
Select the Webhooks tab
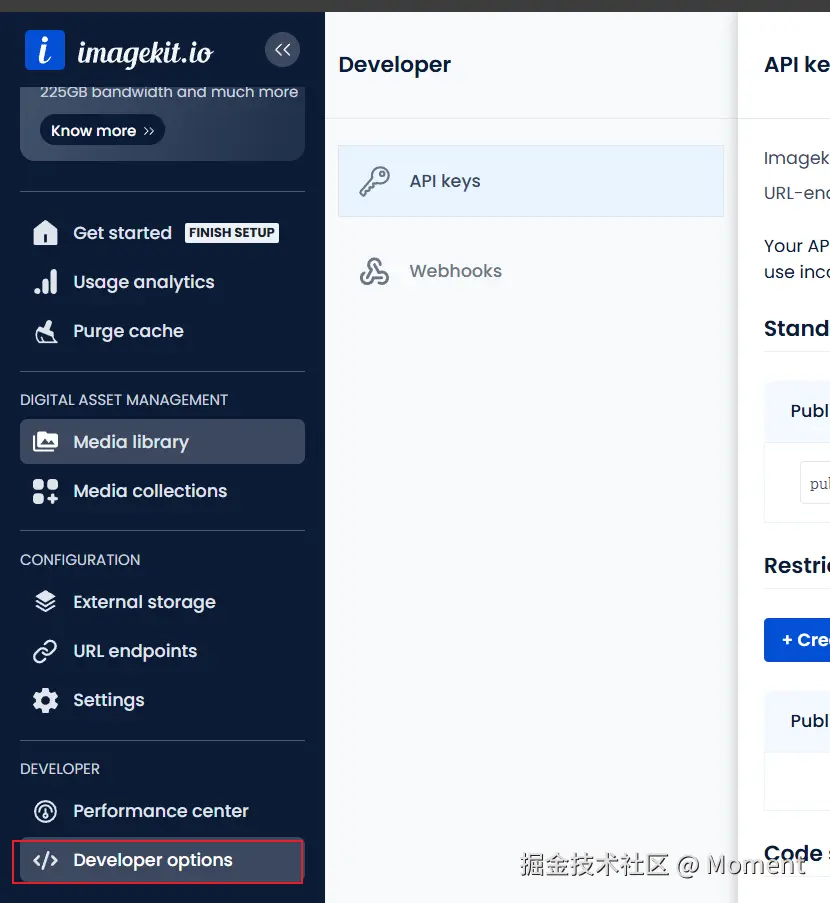click(530, 271)
